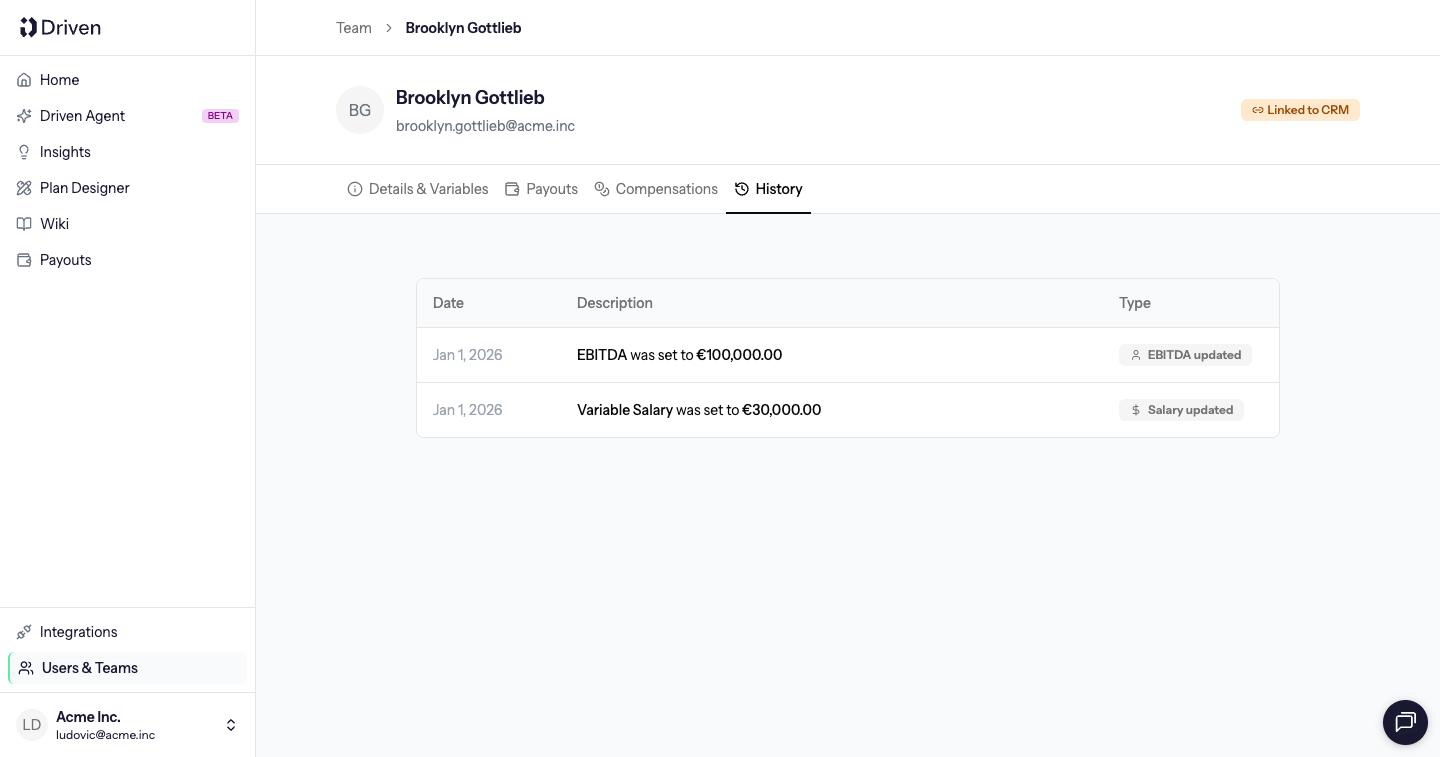The image size is (1440, 757).
Task: Go to Home in the sidebar
Action: click(127, 80)
